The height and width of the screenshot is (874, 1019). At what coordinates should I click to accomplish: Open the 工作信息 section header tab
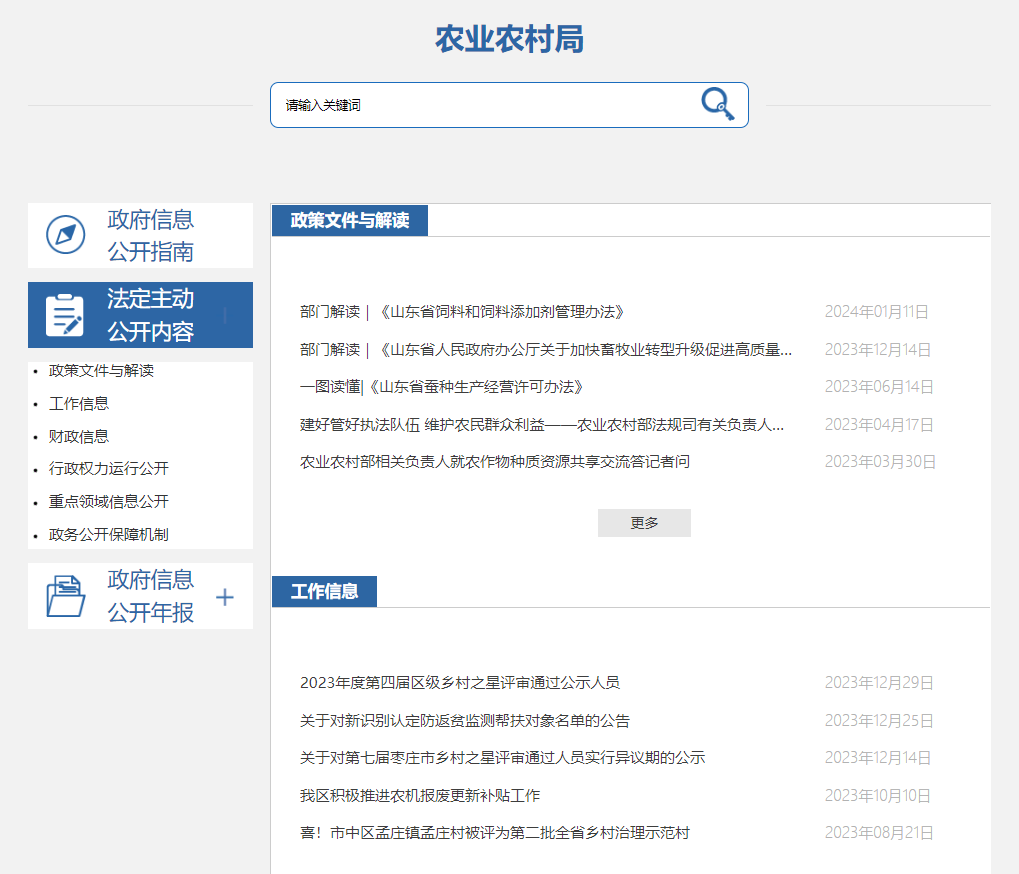point(324,591)
